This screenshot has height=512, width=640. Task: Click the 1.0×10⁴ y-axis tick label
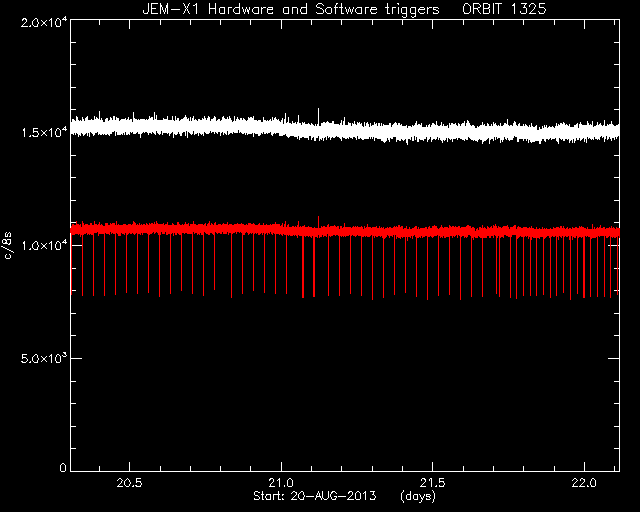click(x=44, y=245)
